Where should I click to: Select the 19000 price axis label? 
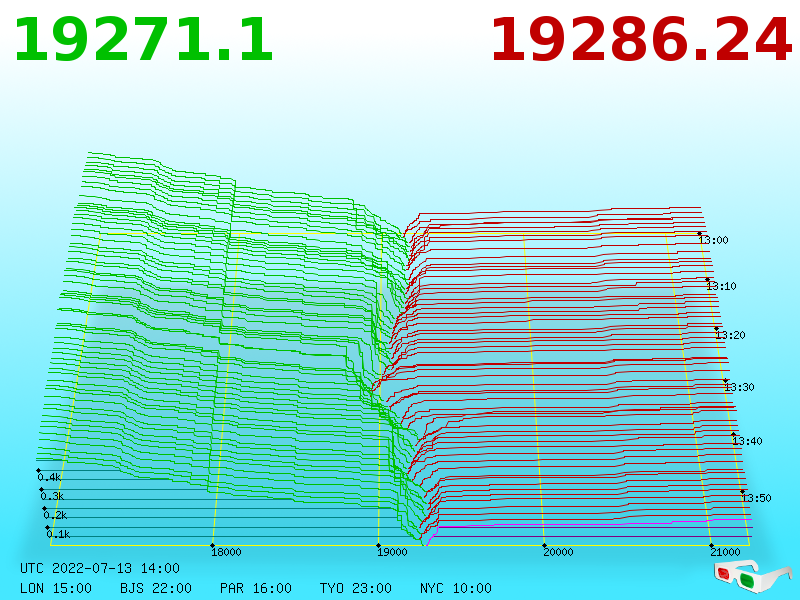(x=392, y=552)
